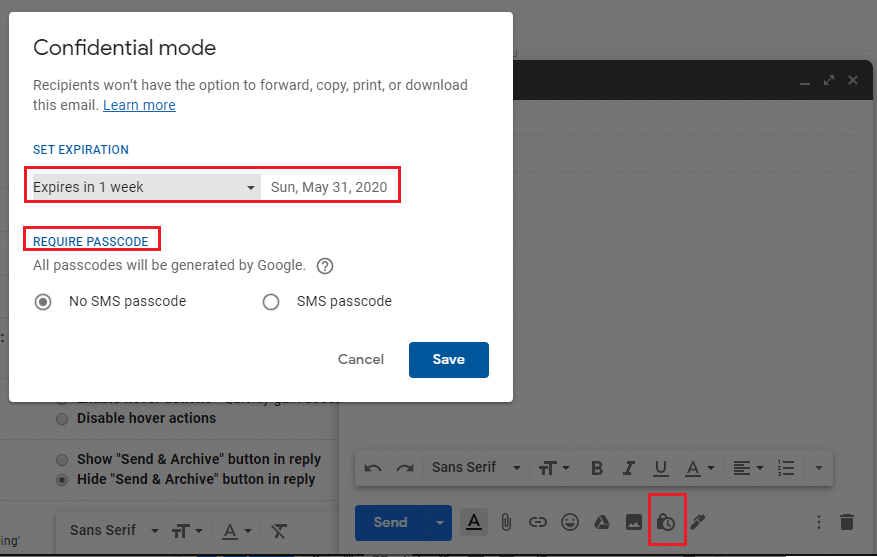The height and width of the screenshot is (557, 877).
Task: Open the Learn more link
Action: coord(139,105)
